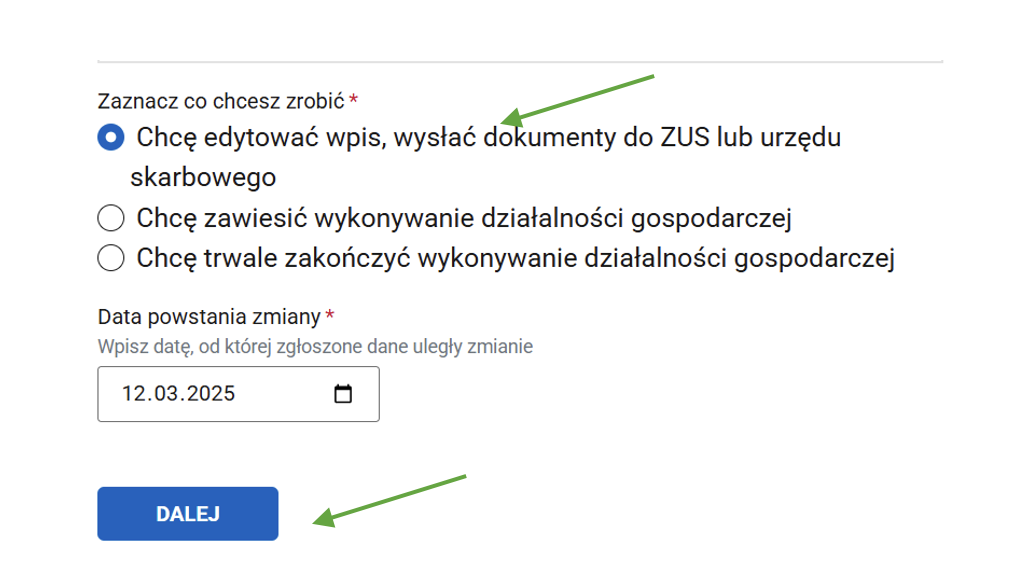Image resolution: width=1012 pixels, height=574 pixels.
Task: Select the 'Chcę edytować wpis' radio button
Action: pos(111,137)
